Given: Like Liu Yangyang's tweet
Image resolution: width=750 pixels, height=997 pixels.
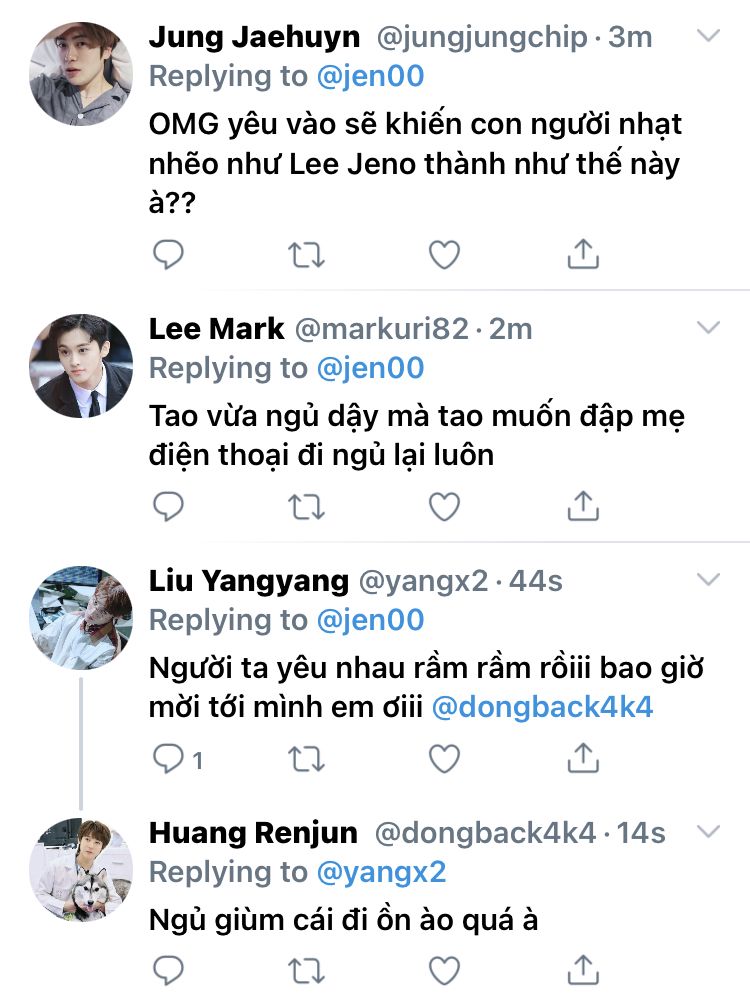Looking at the screenshot, I should (x=443, y=760).
